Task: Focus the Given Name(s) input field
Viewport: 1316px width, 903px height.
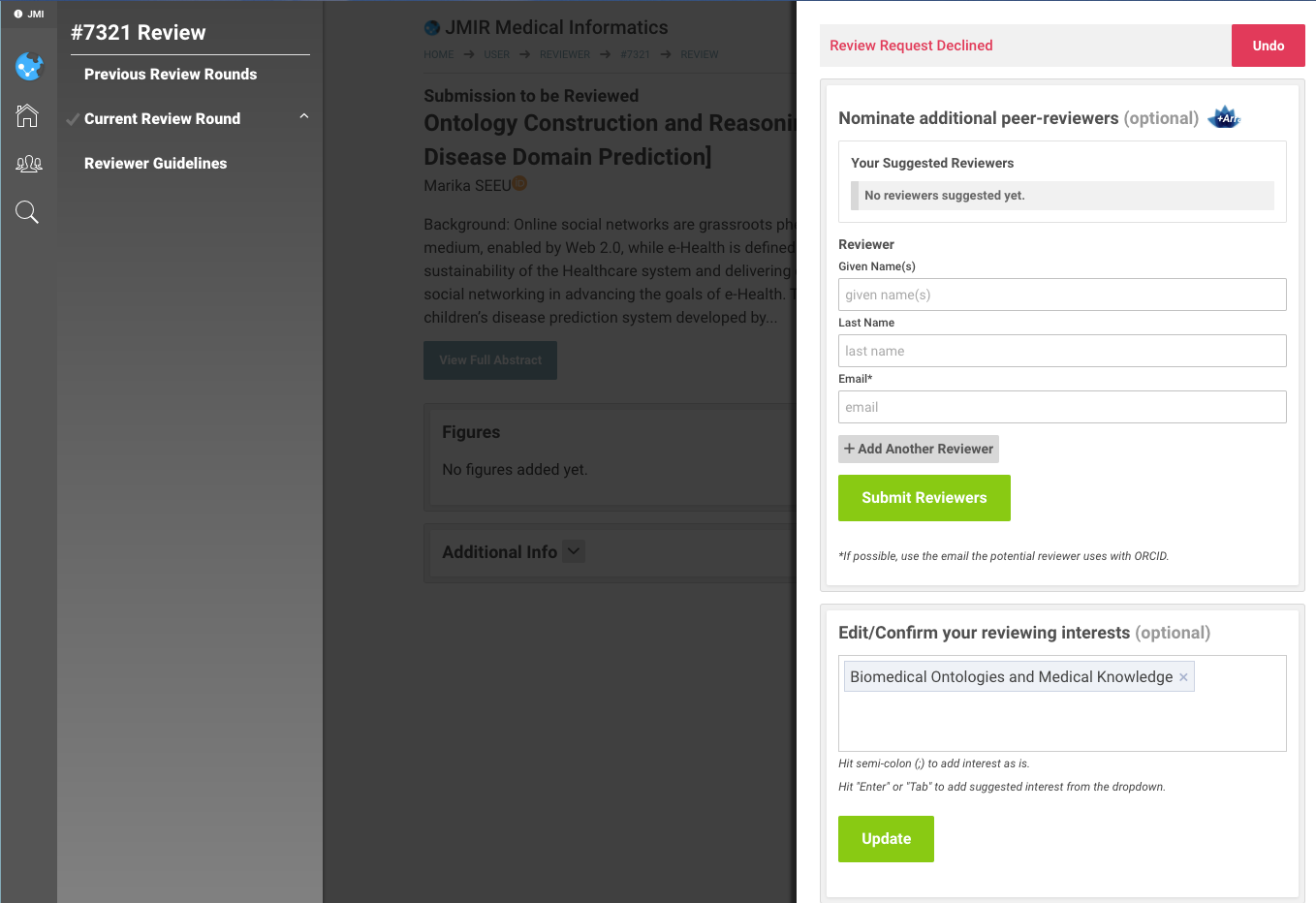Action: (1061, 295)
